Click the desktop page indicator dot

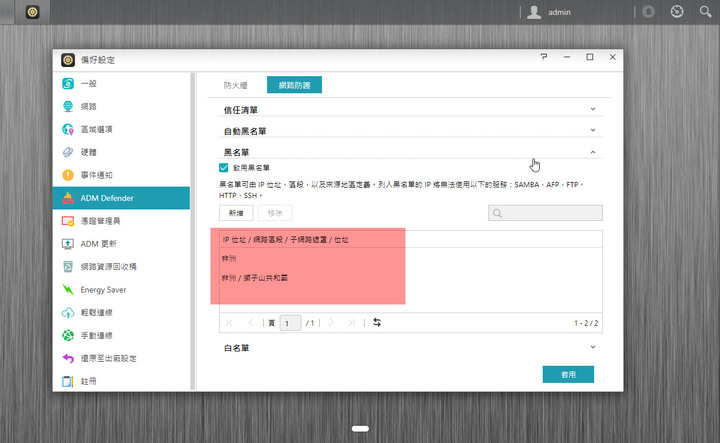360,429
